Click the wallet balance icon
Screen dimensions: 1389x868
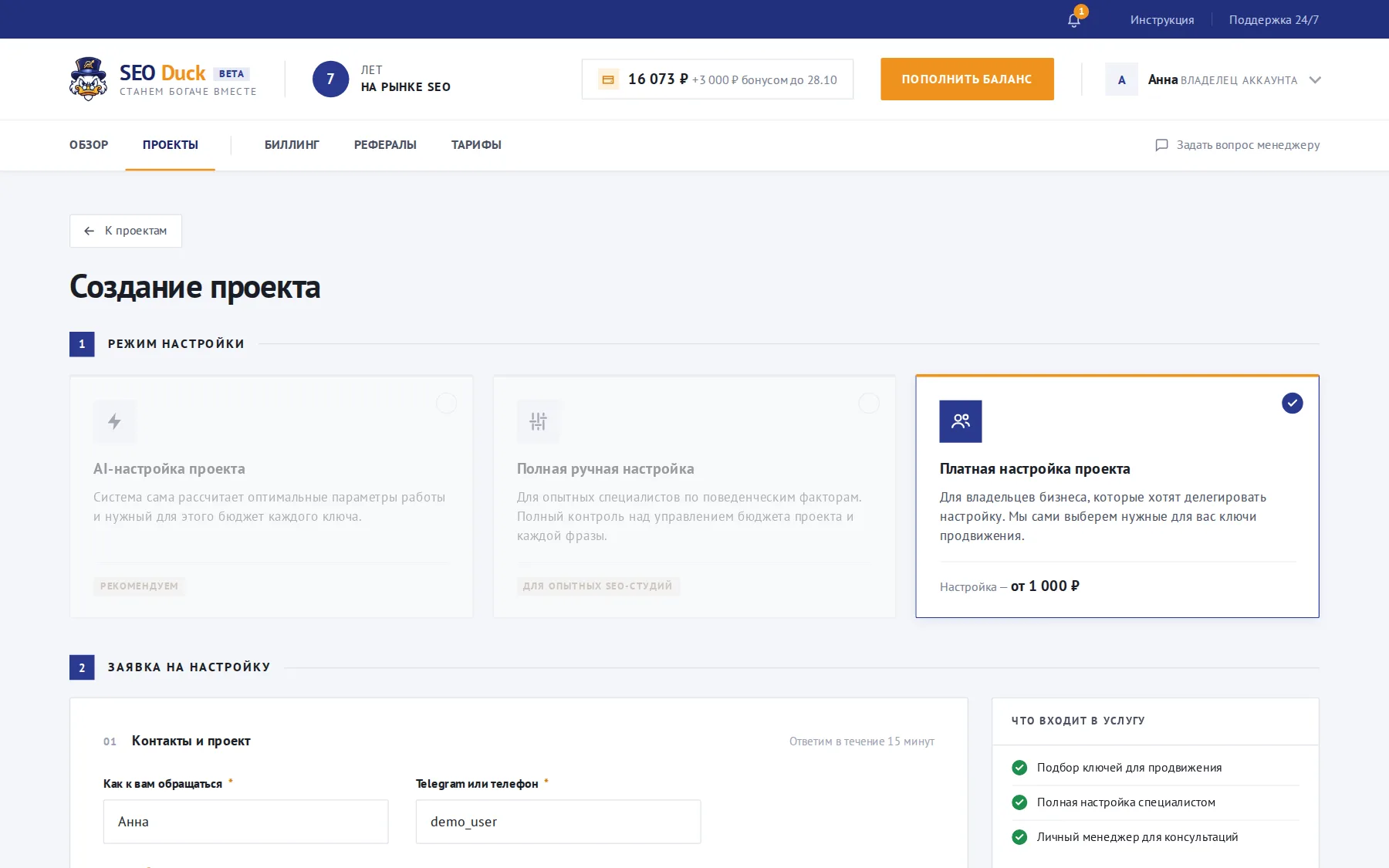click(x=608, y=79)
